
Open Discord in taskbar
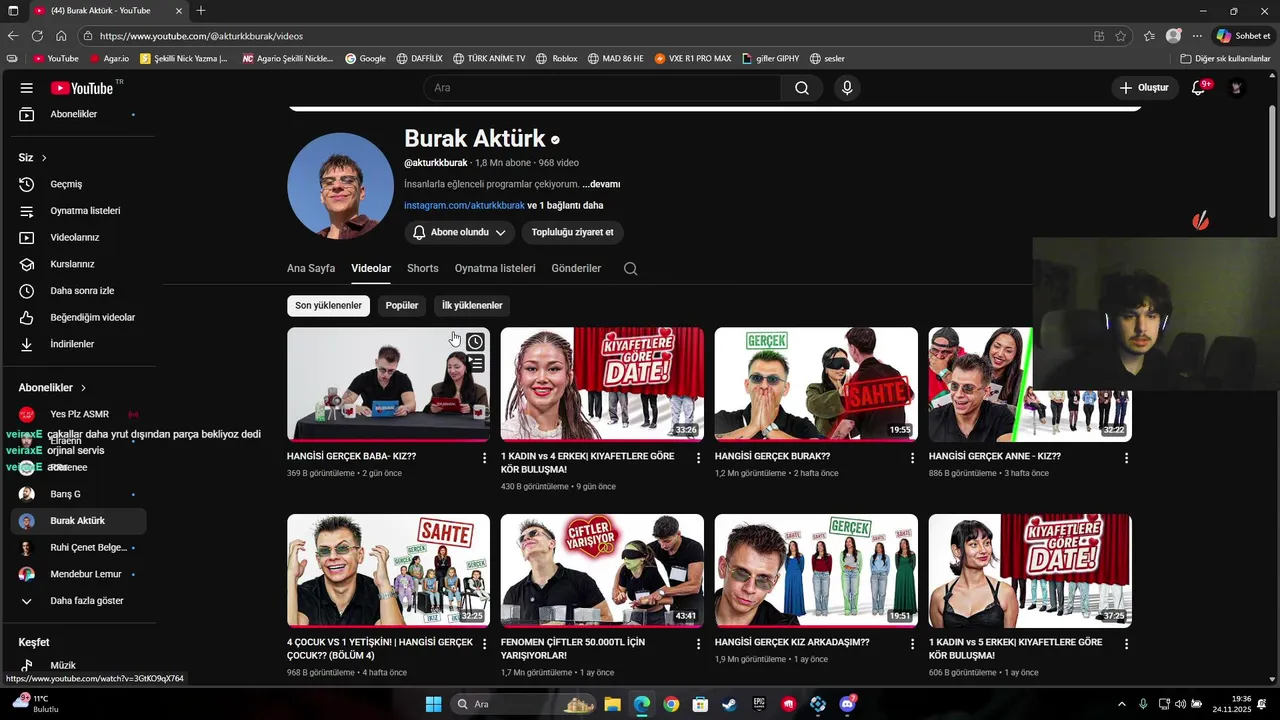pyautogui.click(x=848, y=704)
